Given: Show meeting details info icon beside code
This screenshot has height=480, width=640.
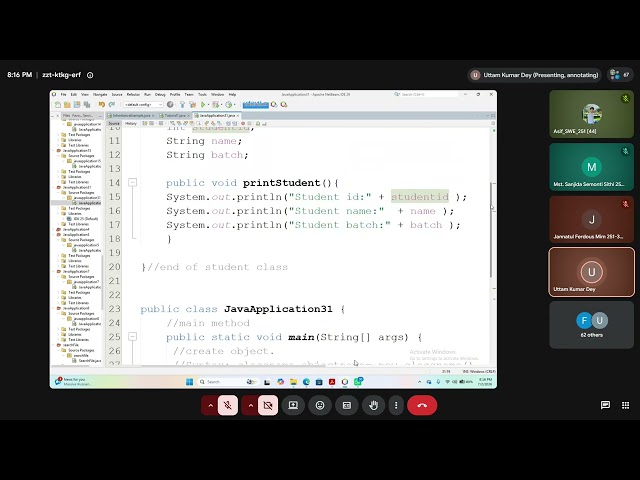Looking at the screenshot, I should [x=90, y=75].
